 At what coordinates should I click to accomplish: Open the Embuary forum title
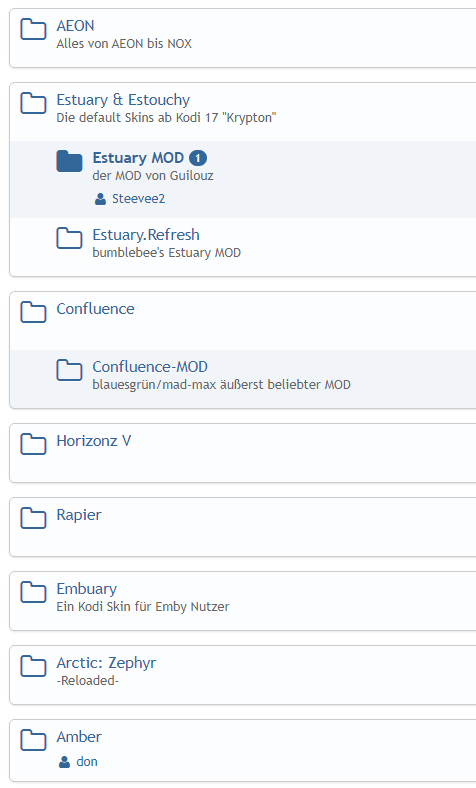tap(86, 589)
